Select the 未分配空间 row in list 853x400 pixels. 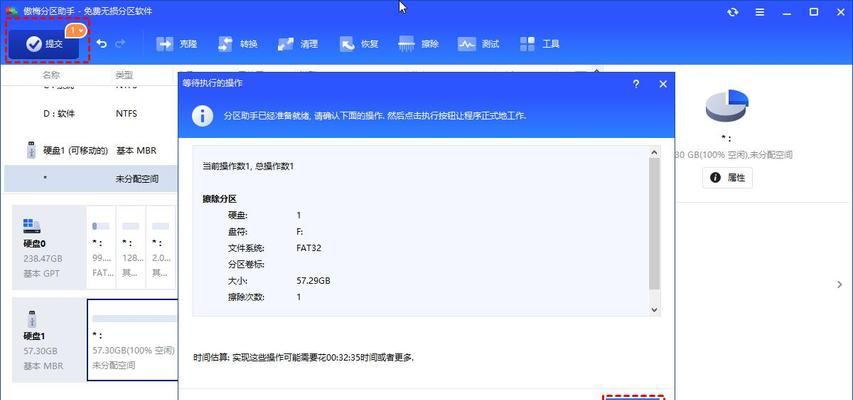point(91,179)
